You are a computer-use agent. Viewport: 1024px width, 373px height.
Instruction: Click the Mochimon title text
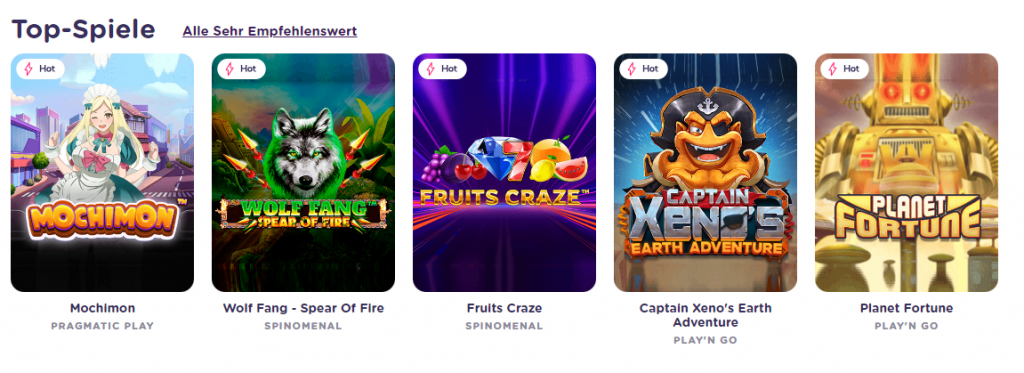[103, 308]
